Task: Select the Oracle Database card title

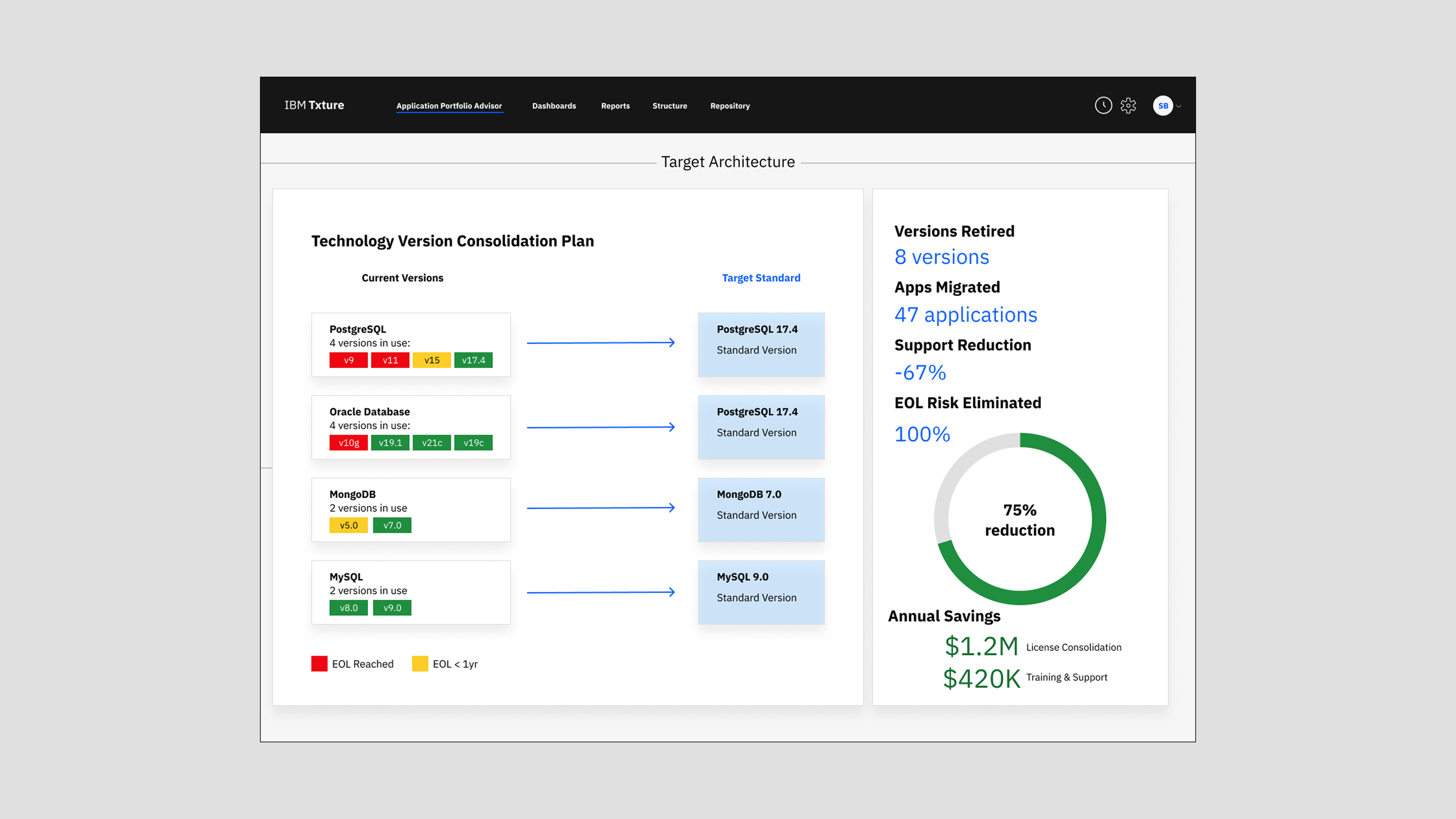Action: (x=370, y=411)
